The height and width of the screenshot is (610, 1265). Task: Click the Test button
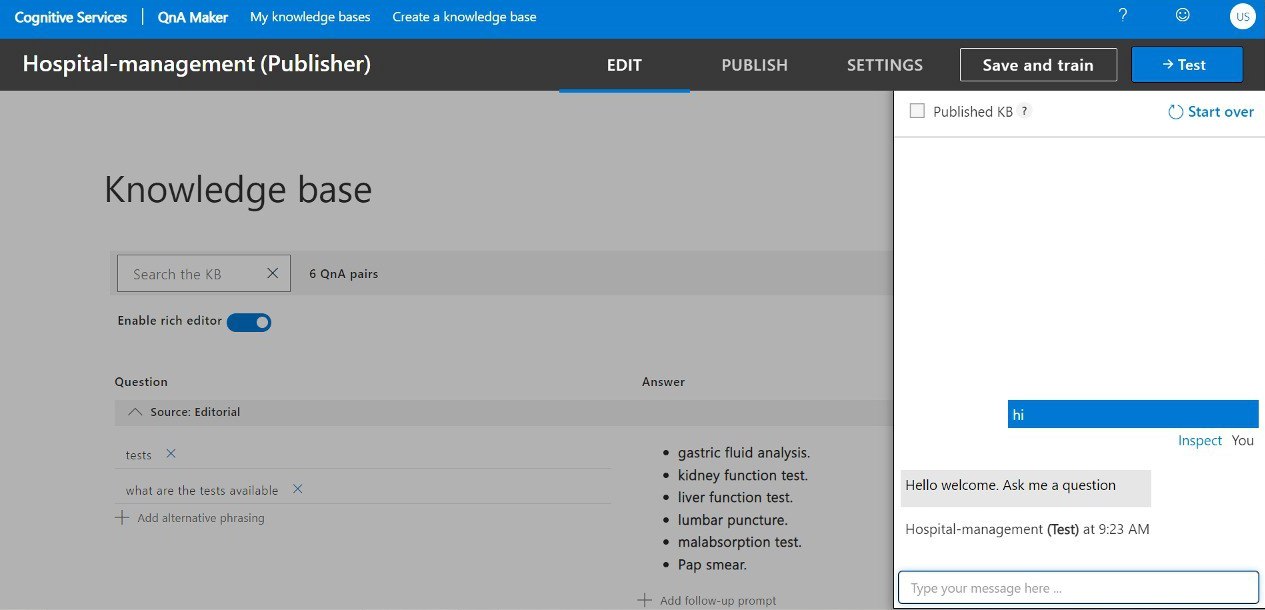pos(1187,65)
